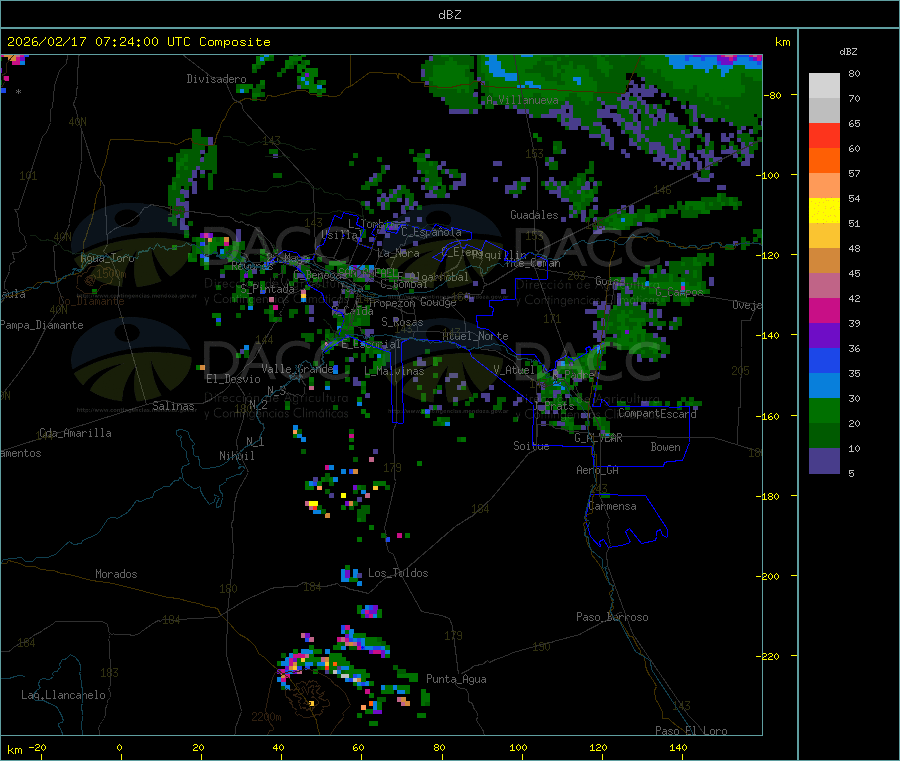Select the '-220' right axis tick label

pos(769,657)
